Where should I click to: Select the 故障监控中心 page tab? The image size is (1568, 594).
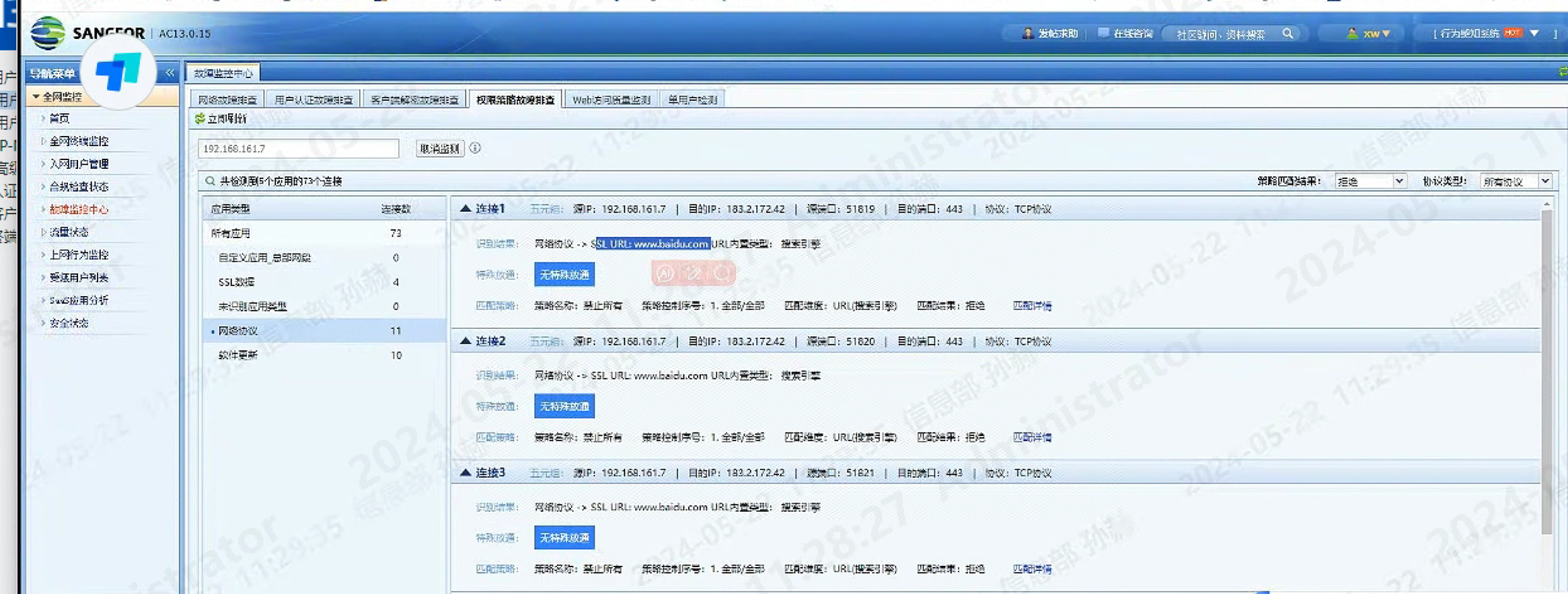[223, 73]
